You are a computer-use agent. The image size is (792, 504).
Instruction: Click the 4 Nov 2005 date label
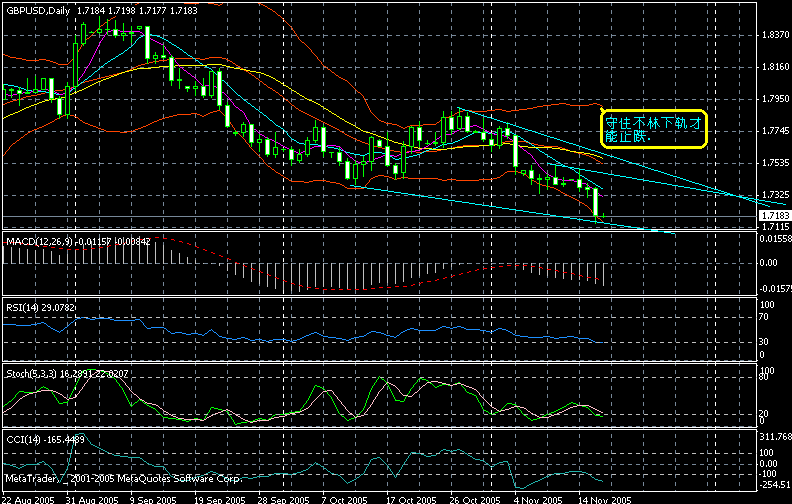coord(536,499)
